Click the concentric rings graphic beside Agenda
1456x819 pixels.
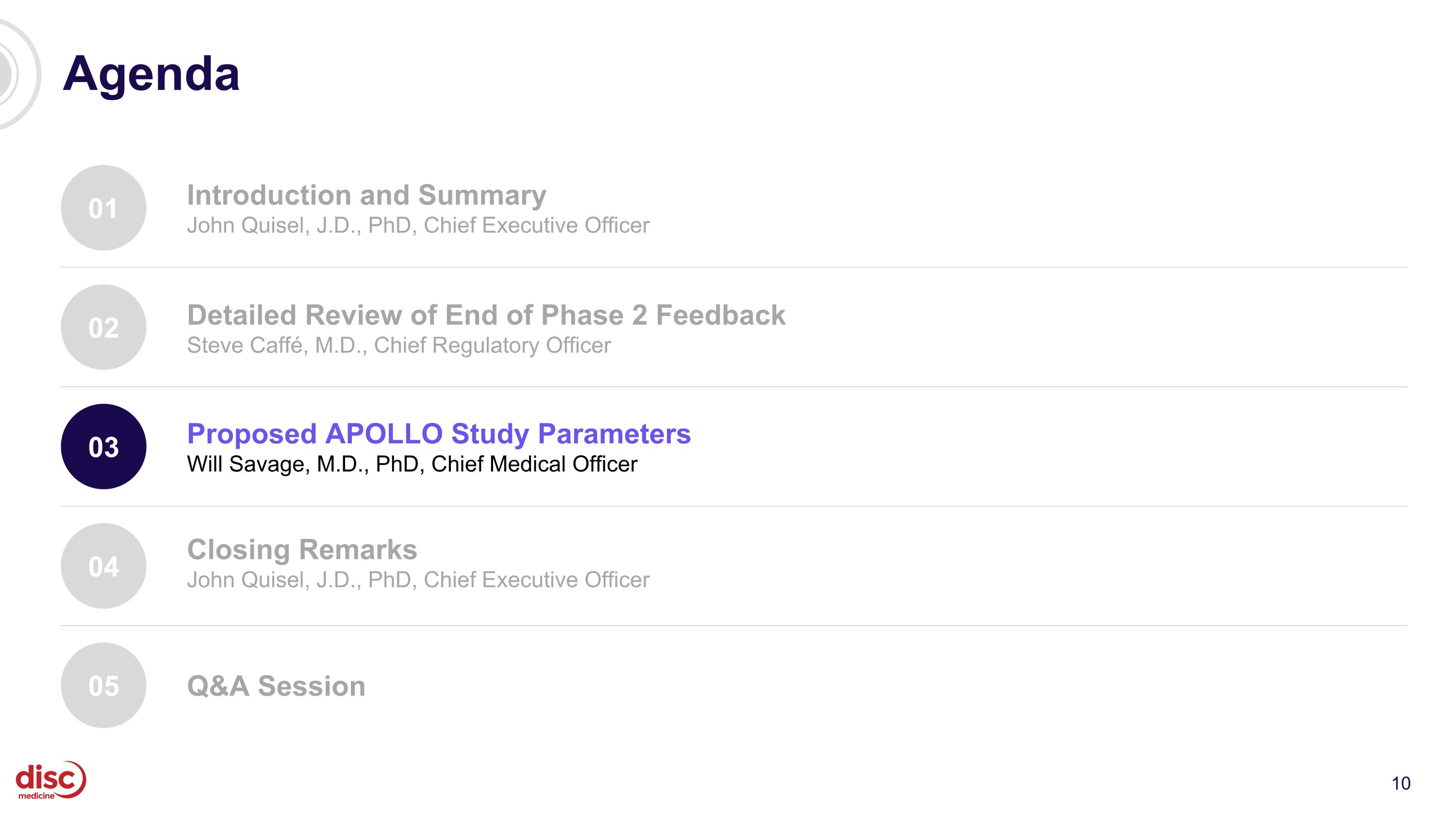tap(19, 74)
